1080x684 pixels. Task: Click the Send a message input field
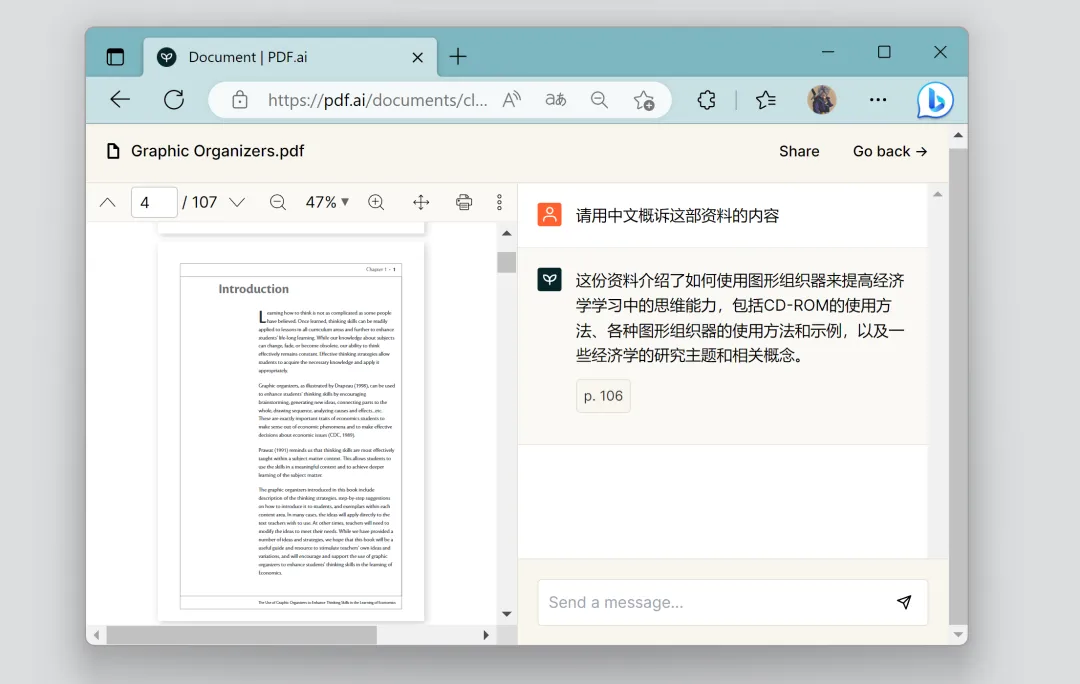(x=700, y=602)
